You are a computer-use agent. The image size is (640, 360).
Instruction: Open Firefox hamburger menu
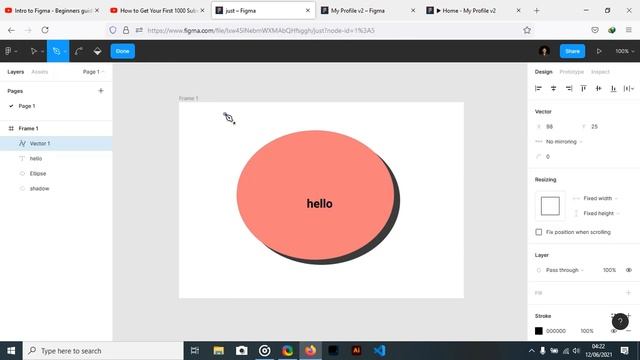tap(629, 30)
